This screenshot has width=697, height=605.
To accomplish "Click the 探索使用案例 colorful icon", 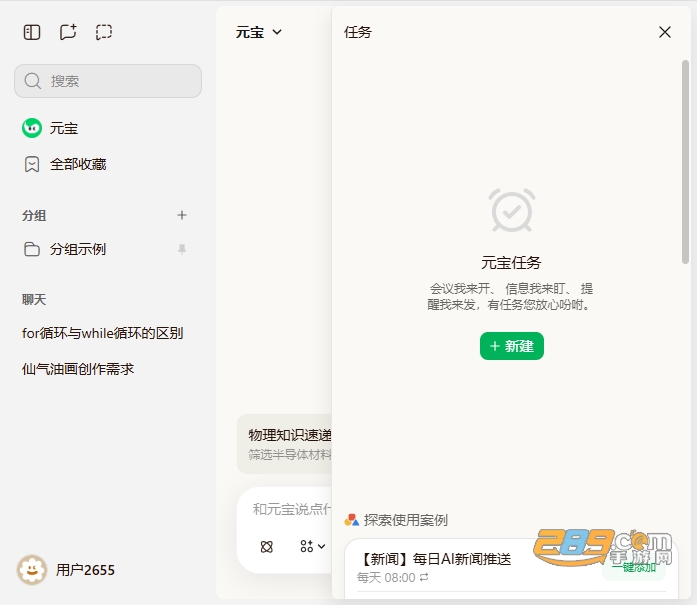I will tap(352, 520).
